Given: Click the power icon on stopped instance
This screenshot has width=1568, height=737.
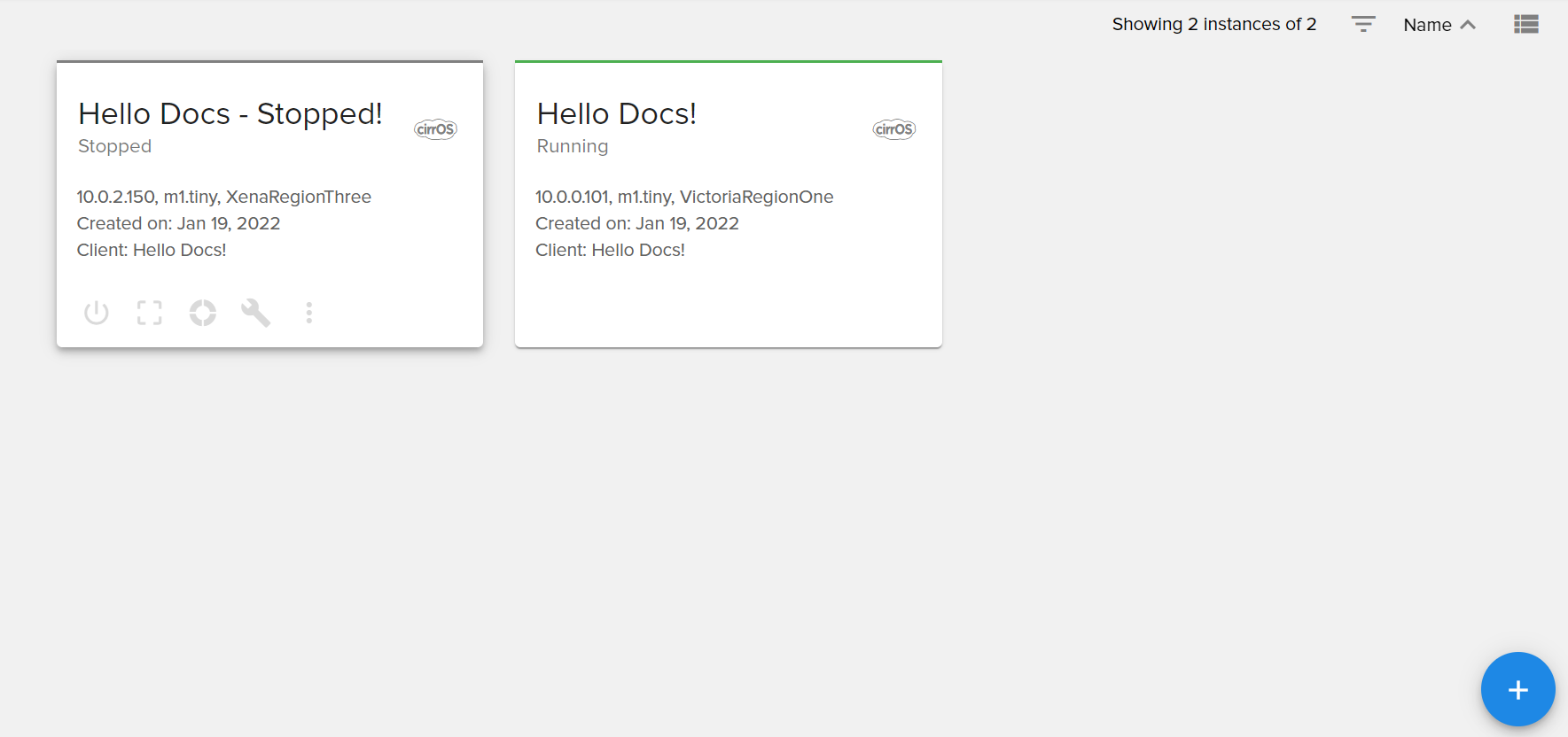Looking at the screenshot, I should click(x=97, y=313).
